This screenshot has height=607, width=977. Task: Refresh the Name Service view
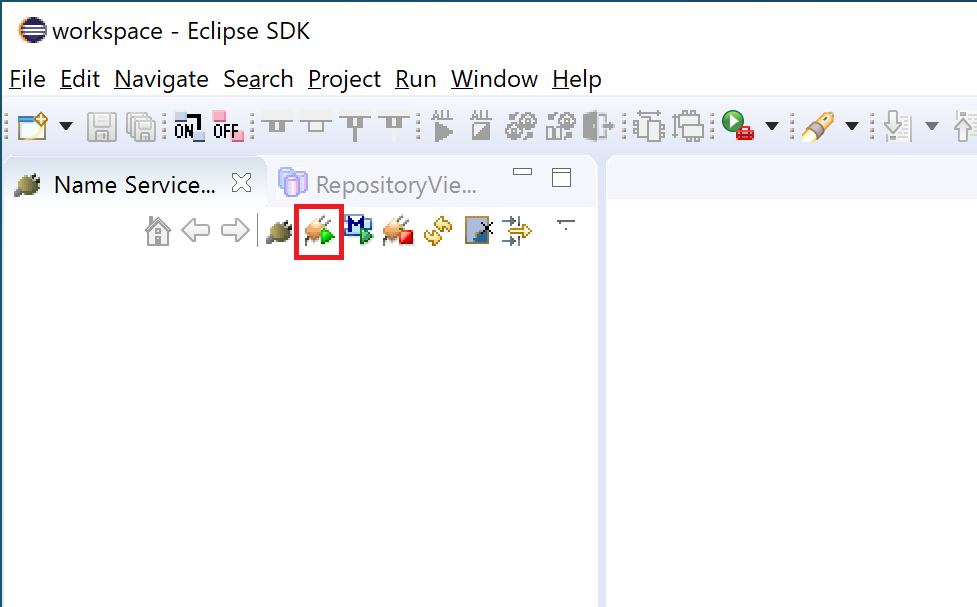437,233
